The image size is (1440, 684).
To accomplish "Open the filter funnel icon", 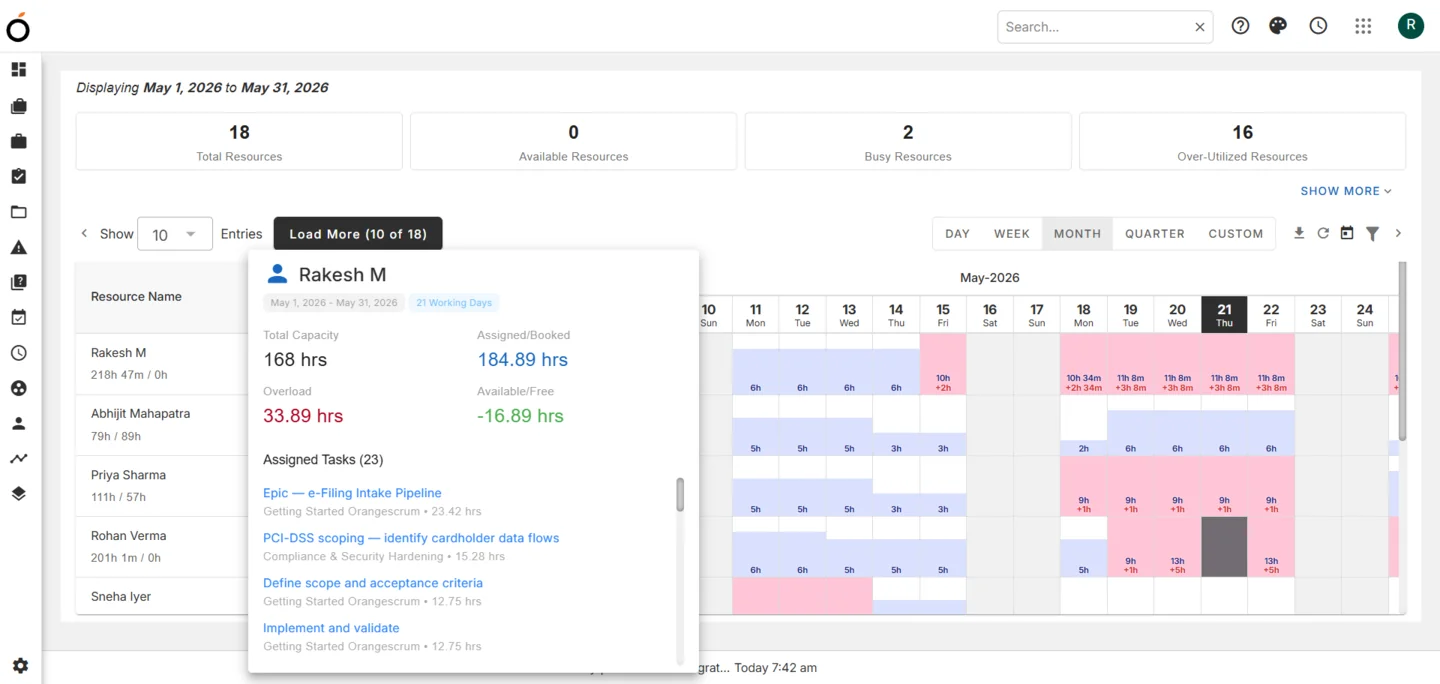I will pyautogui.click(x=1373, y=233).
